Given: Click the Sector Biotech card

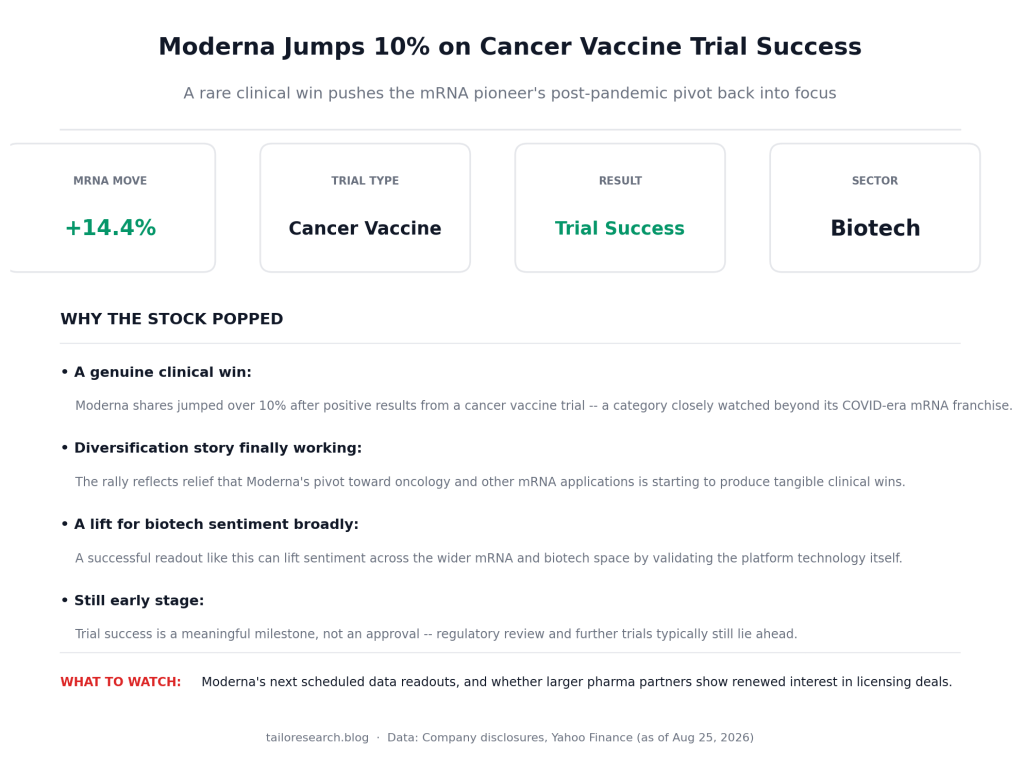Looking at the screenshot, I should click(875, 208).
